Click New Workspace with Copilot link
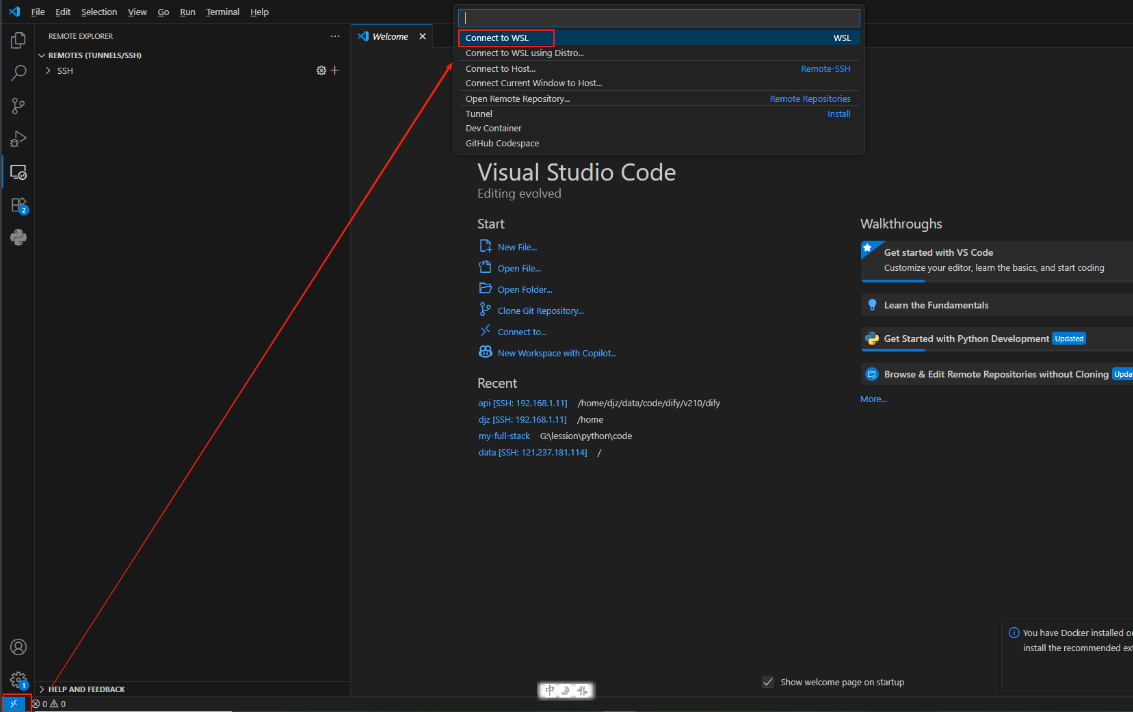The width and height of the screenshot is (1133, 712). click(x=556, y=353)
